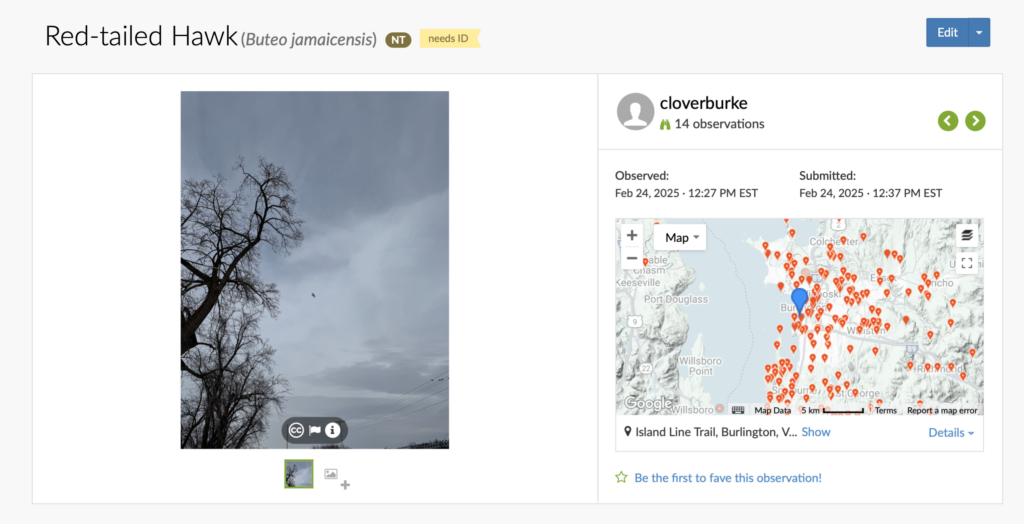
Task: Expand location Details dropdown
Action: coord(951,433)
